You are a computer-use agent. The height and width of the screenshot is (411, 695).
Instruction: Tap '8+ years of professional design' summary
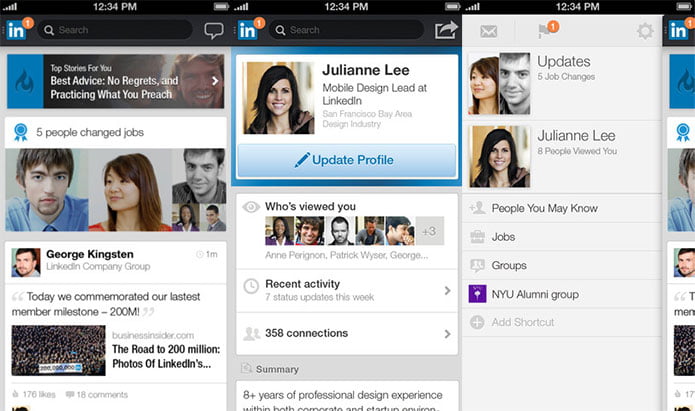(343, 400)
